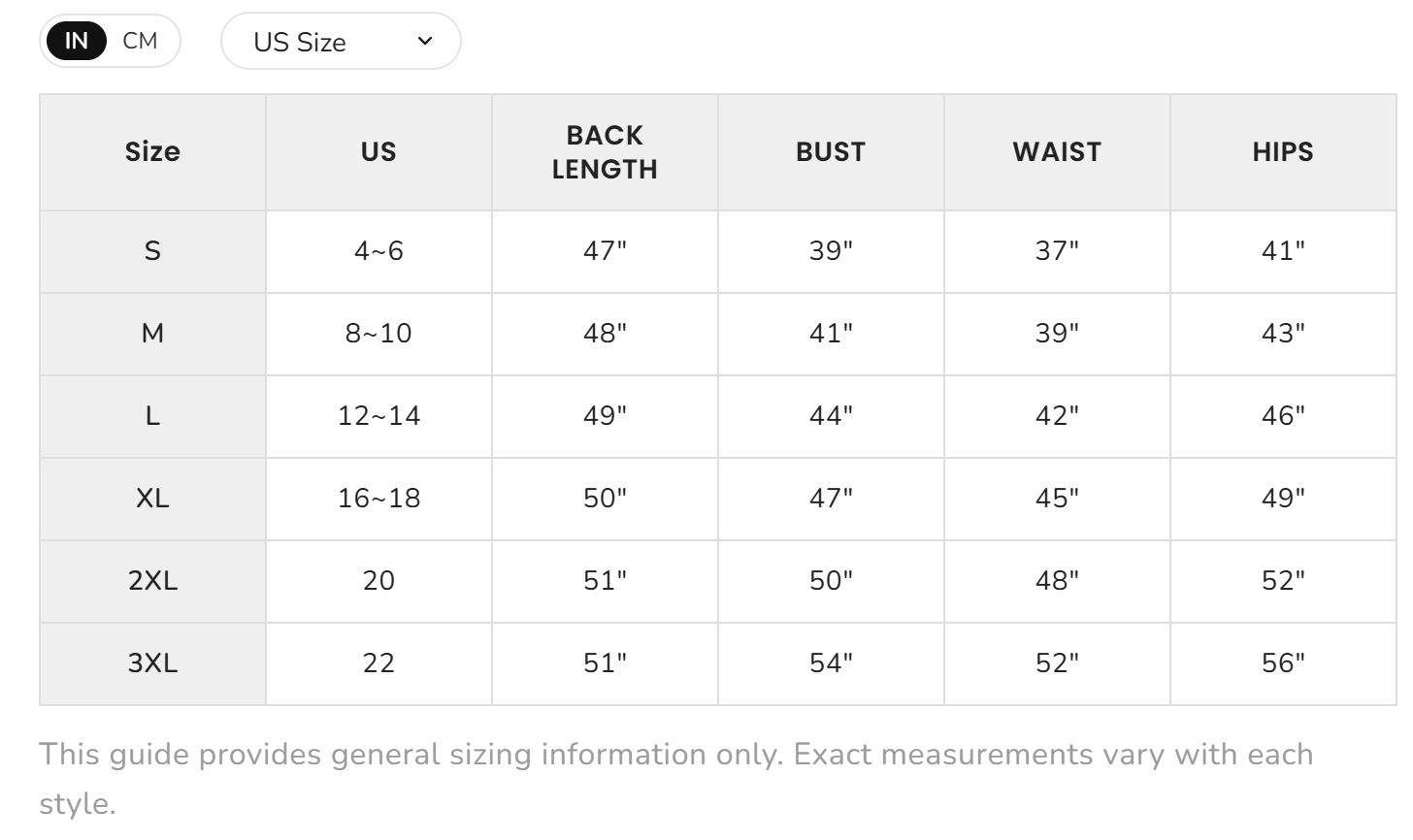Select the M size row label

[x=152, y=334]
